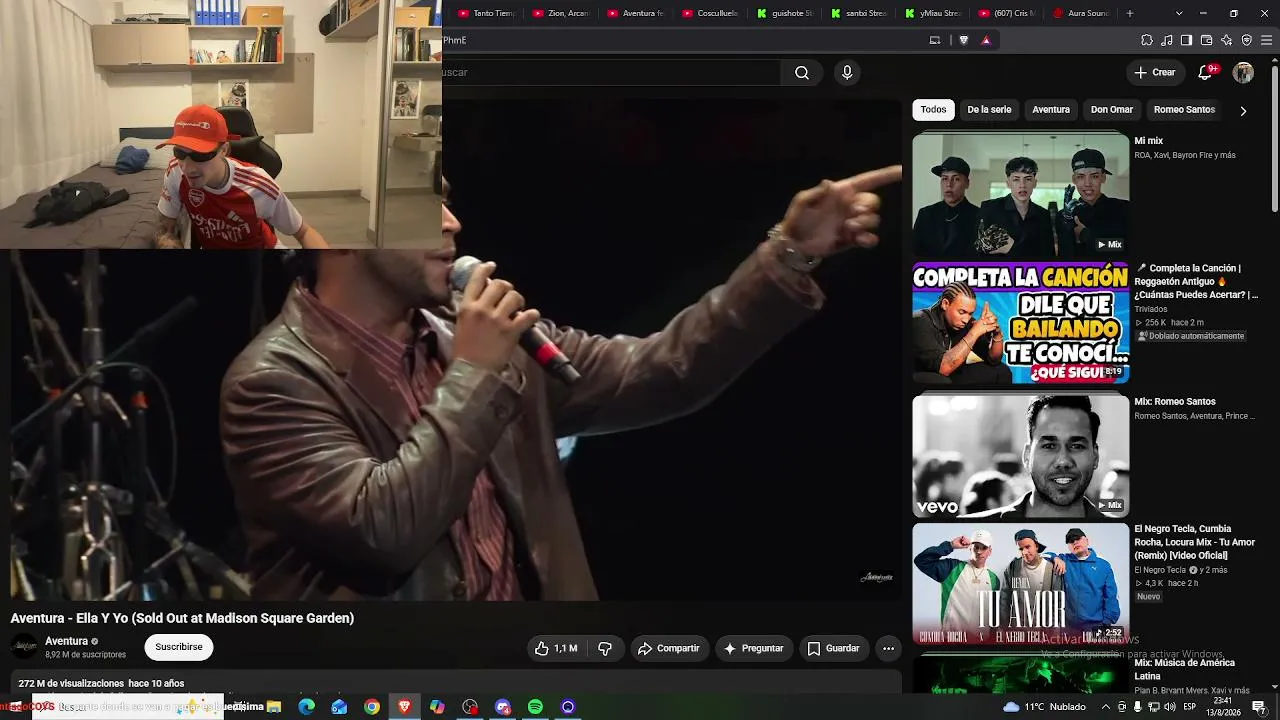Screen dimensions: 1280x720
Task: Select the 'De la serie' filter chip
Action: pos(989,110)
